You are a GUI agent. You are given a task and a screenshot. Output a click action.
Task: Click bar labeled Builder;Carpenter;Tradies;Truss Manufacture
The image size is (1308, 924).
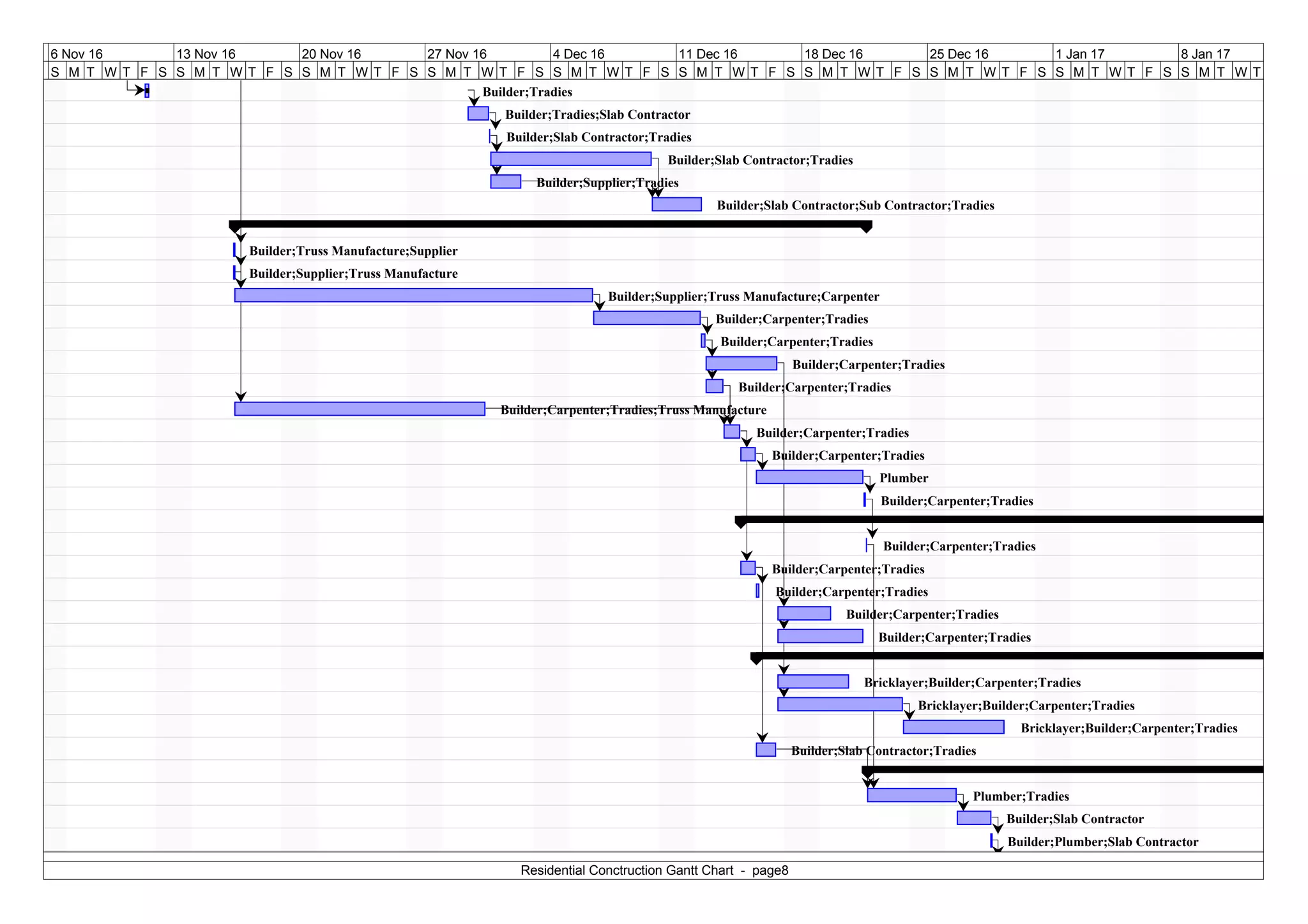click(360, 409)
